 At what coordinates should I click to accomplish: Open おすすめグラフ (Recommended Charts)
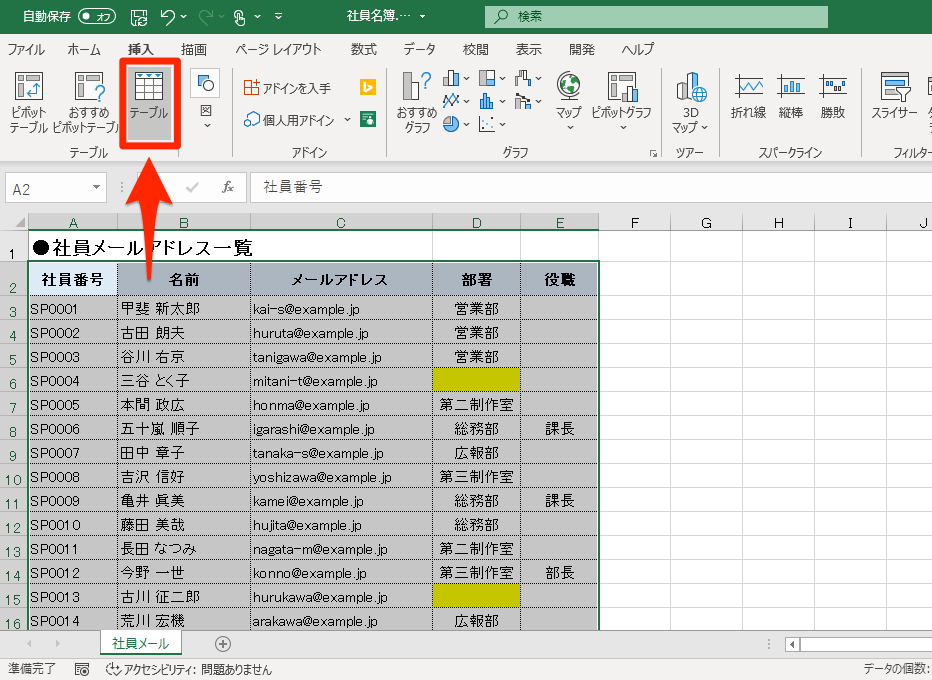(x=417, y=102)
